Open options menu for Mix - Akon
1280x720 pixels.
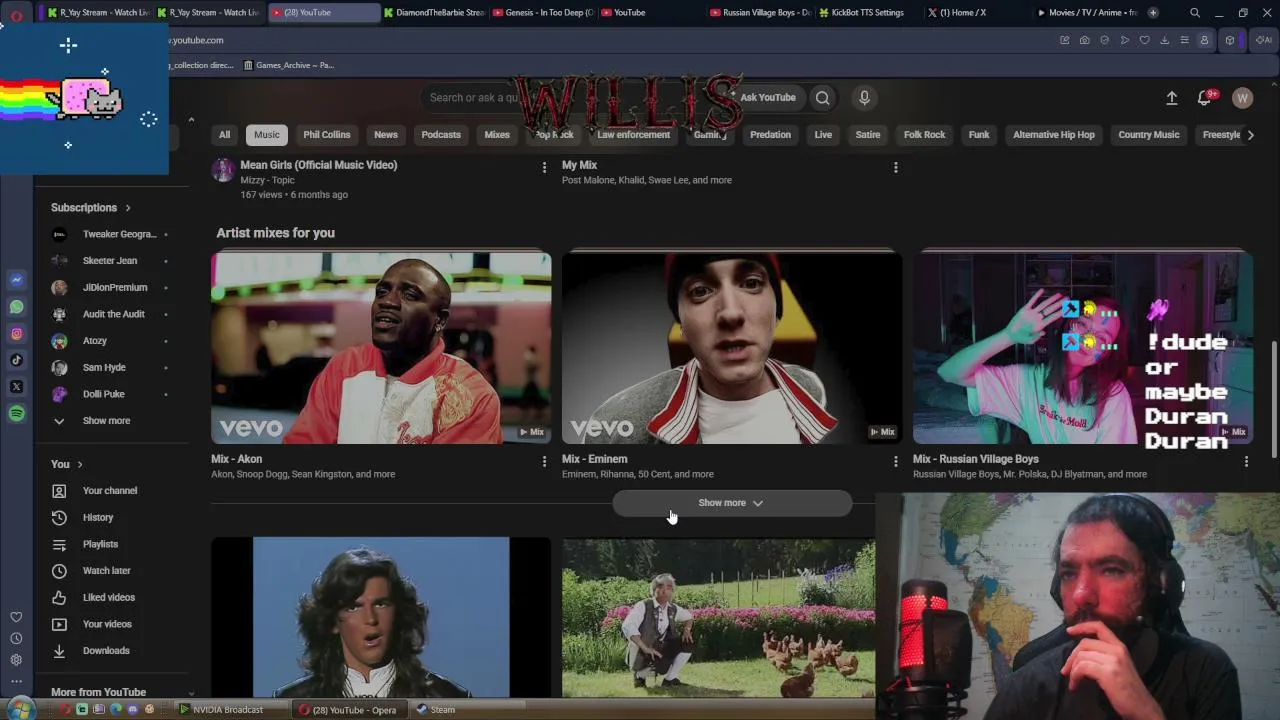(x=544, y=461)
